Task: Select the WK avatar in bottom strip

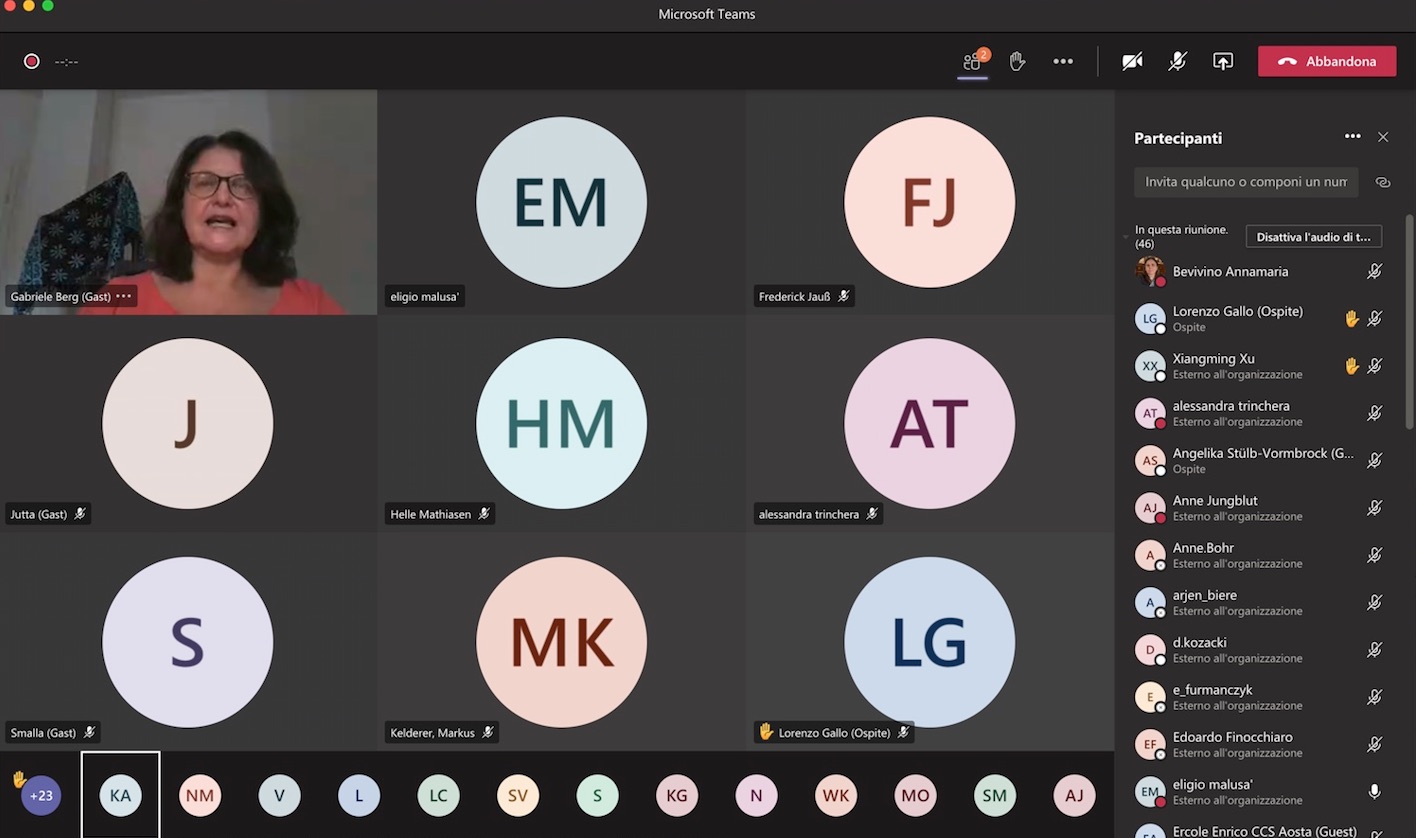Action: (836, 796)
